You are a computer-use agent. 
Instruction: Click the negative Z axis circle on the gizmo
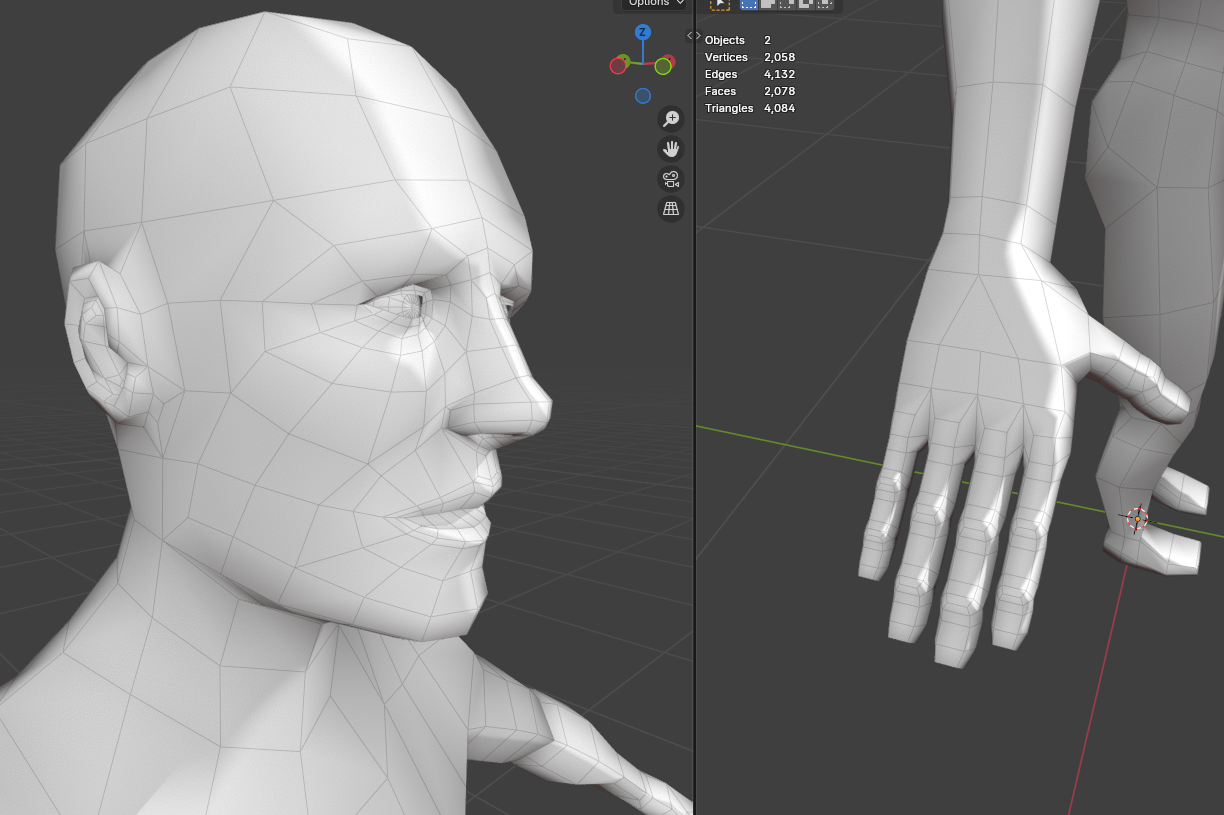[643, 96]
